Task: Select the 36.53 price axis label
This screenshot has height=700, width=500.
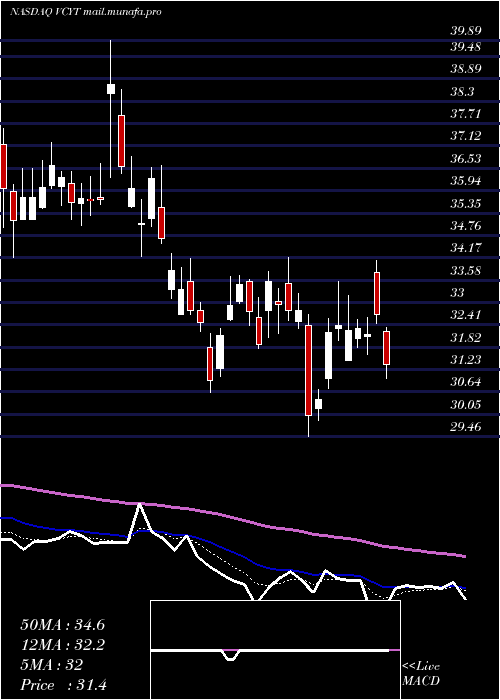Action: (x=466, y=158)
